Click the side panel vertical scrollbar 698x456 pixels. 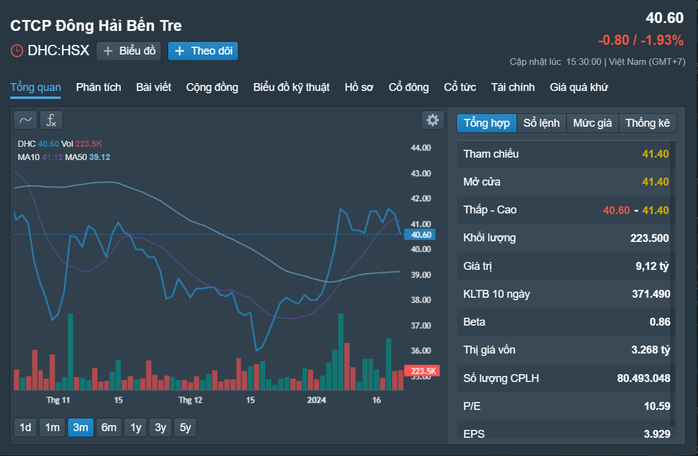point(673,283)
